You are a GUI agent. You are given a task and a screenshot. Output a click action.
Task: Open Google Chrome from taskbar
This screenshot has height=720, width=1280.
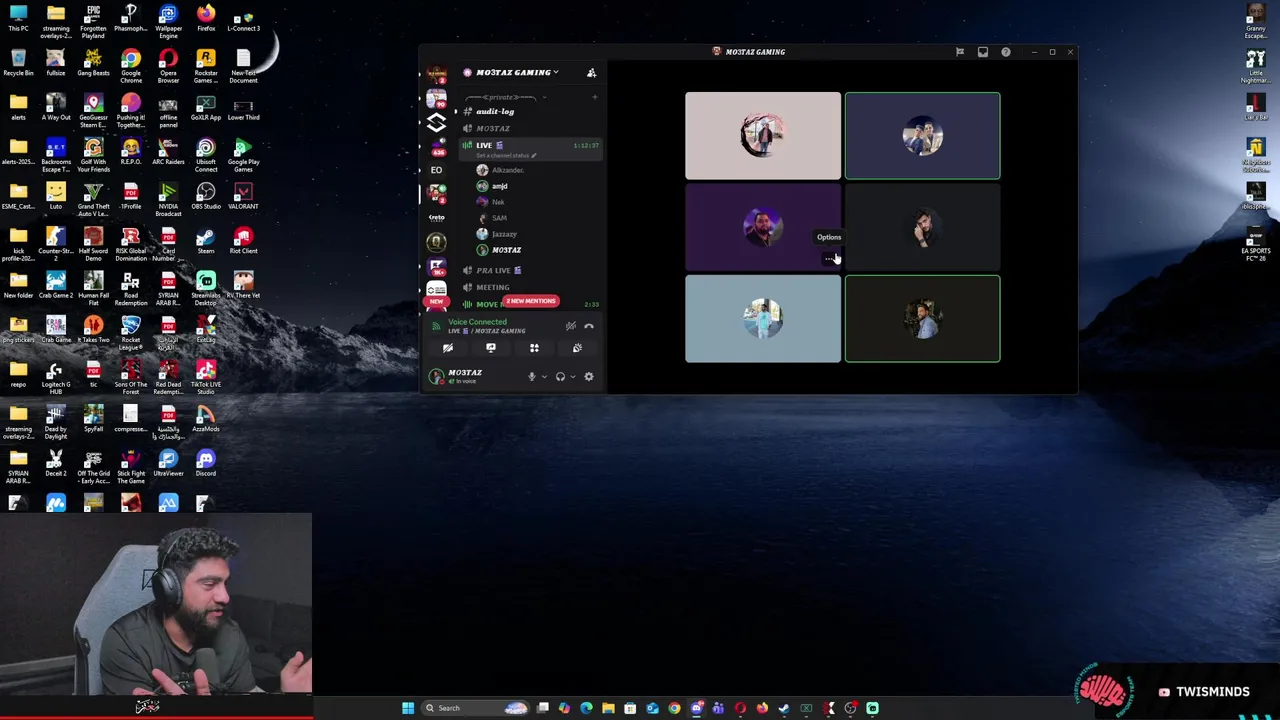[x=674, y=708]
